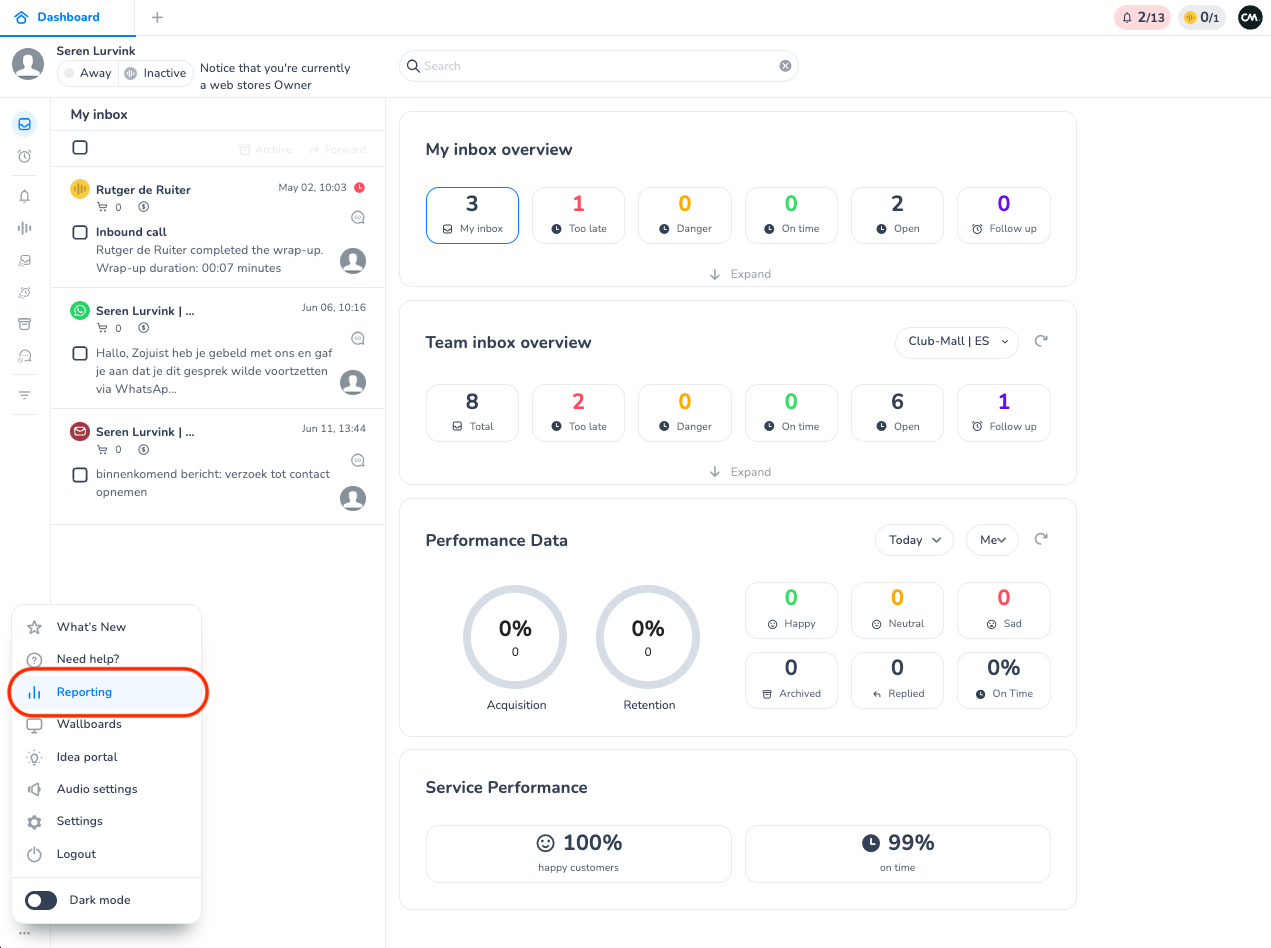1271x948 pixels.
Task: Open the archive box sidebar icon
Action: click(x=25, y=324)
